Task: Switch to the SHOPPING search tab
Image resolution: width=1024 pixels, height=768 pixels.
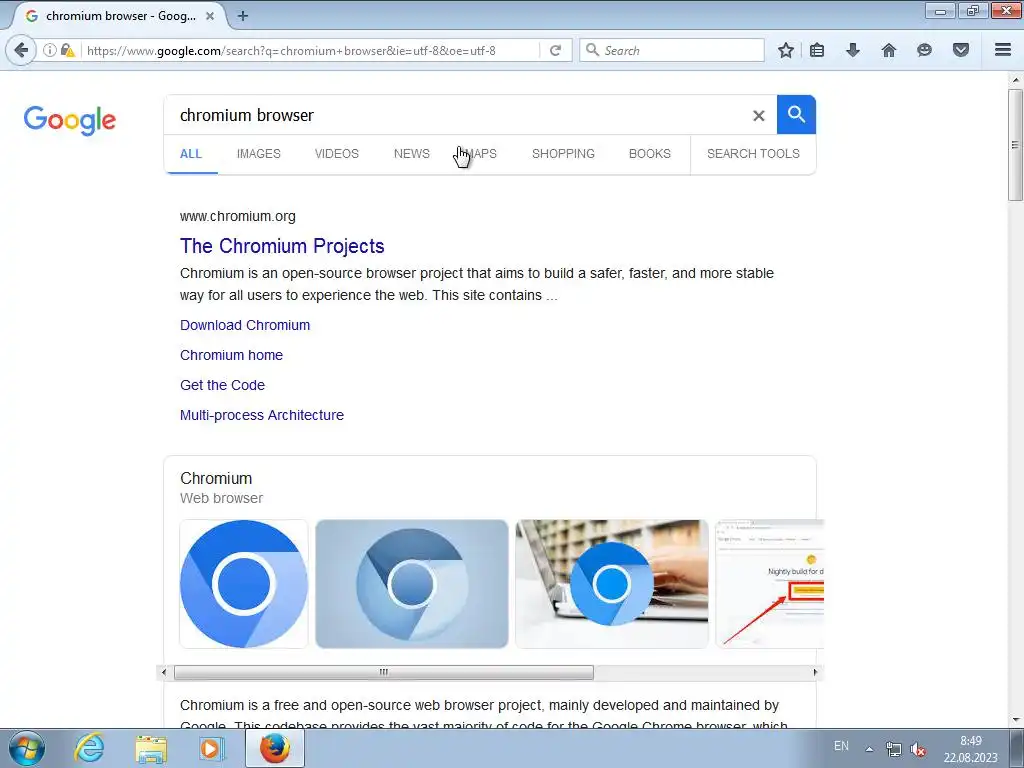Action: point(563,154)
